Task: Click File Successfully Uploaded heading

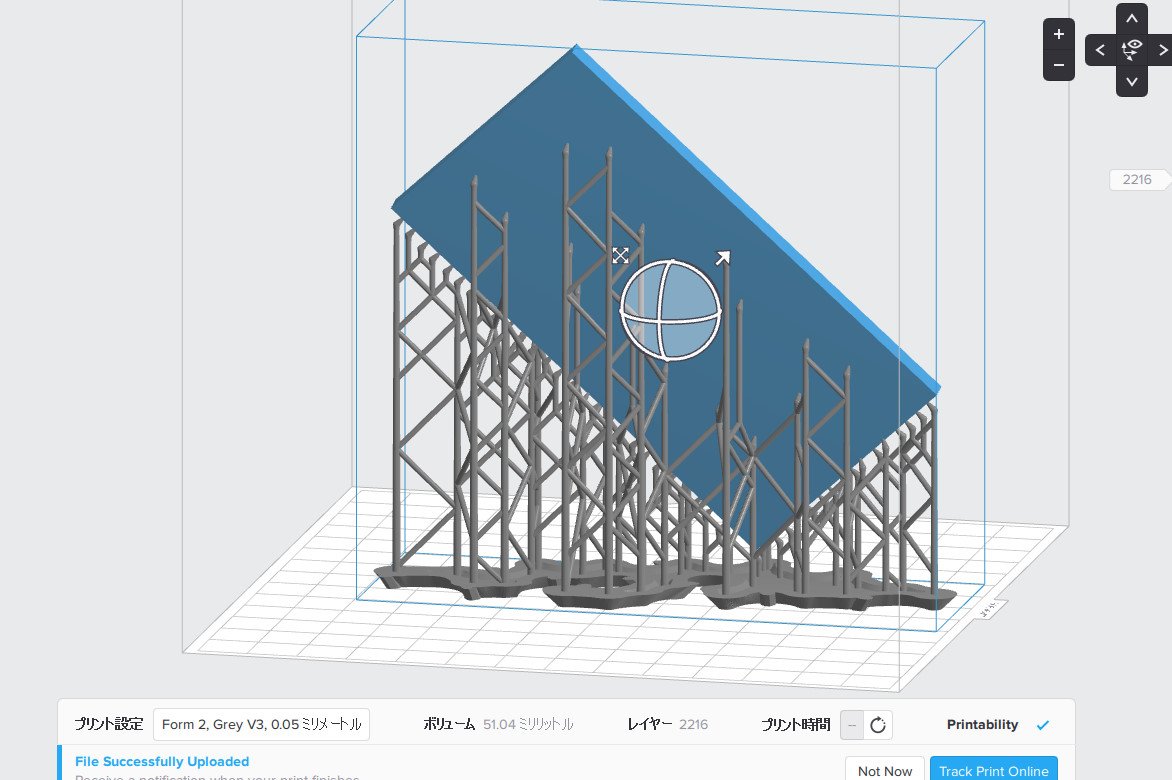Action: (162, 761)
